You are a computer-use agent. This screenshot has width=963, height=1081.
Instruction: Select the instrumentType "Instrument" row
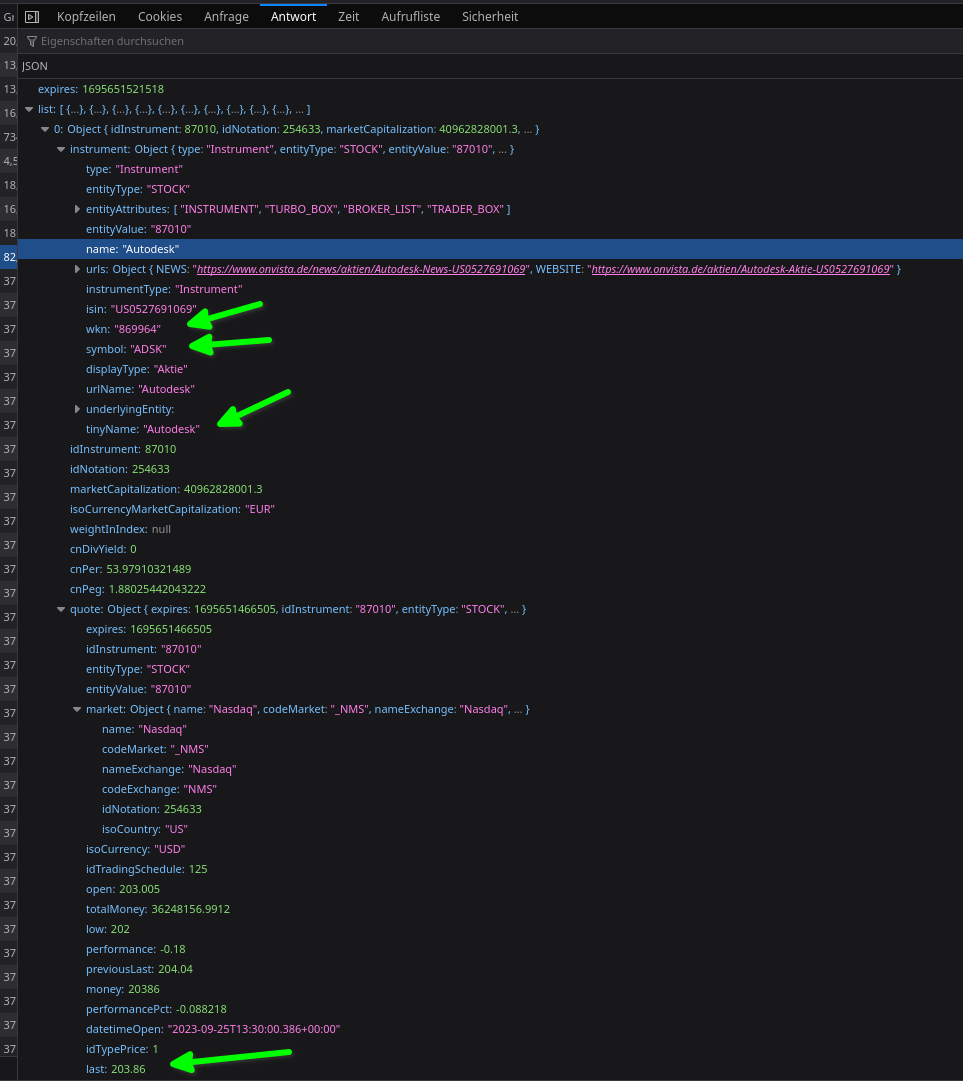(x=490, y=289)
